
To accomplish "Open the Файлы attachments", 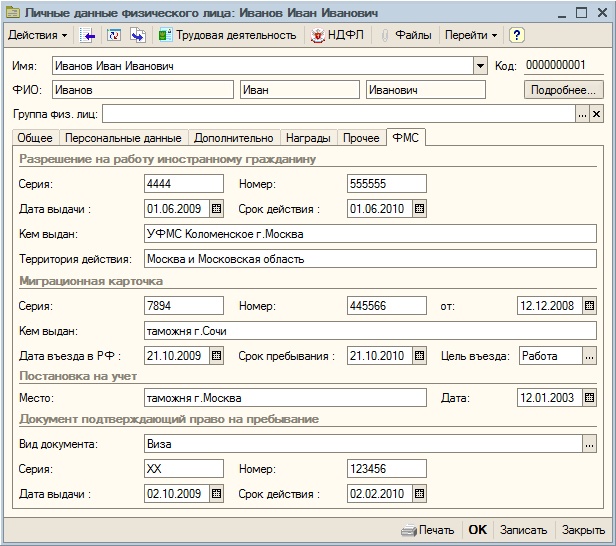I will tap(406, 35).
